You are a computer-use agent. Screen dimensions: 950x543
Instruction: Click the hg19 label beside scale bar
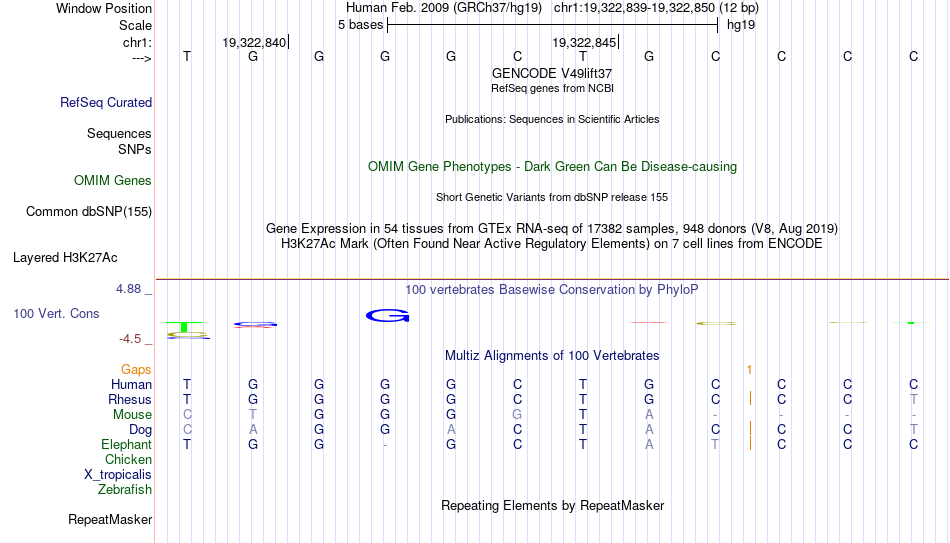pyautogui.click(x=741, y=25)
